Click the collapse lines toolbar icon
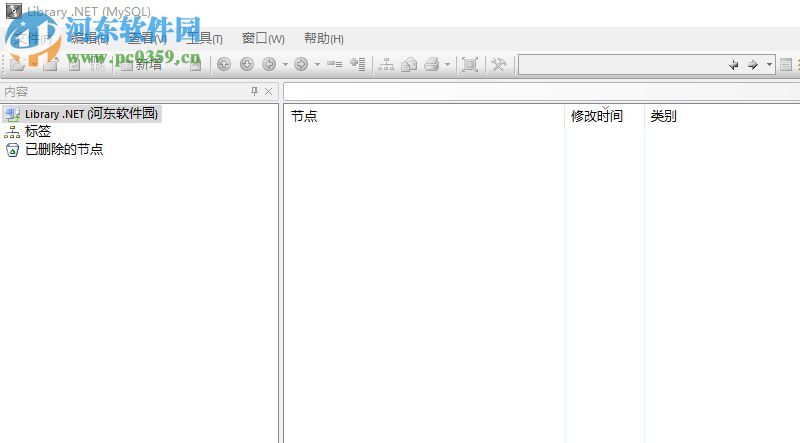 coord(335,64)
